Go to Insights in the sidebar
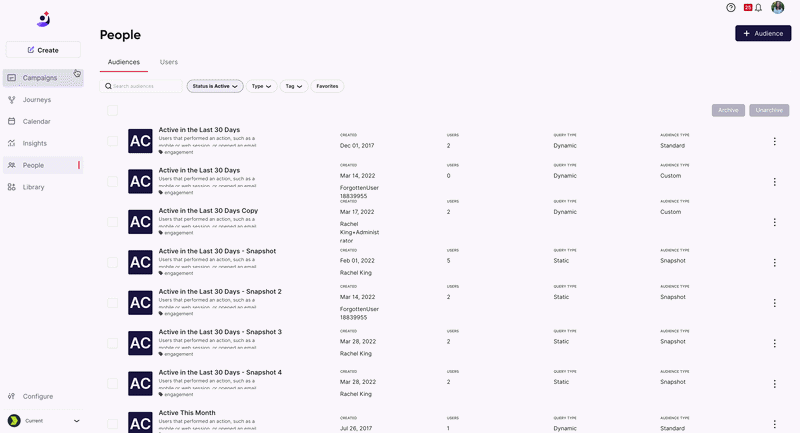The height and width of the screenshot is (433, 800). (x=43, y=143)
